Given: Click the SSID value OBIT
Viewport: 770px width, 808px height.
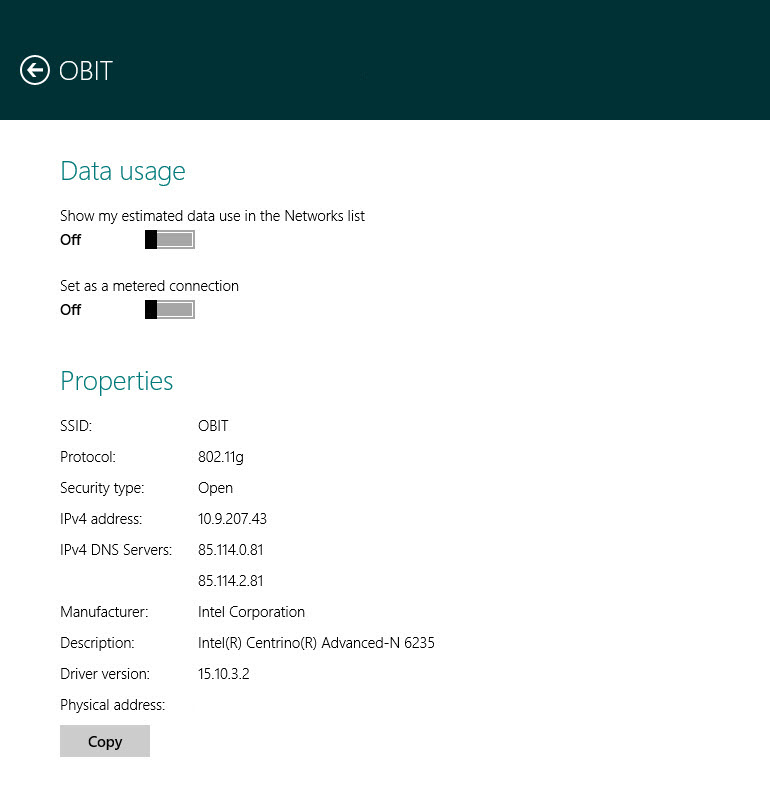Looking at the screenshot, I should coord(213,426).
